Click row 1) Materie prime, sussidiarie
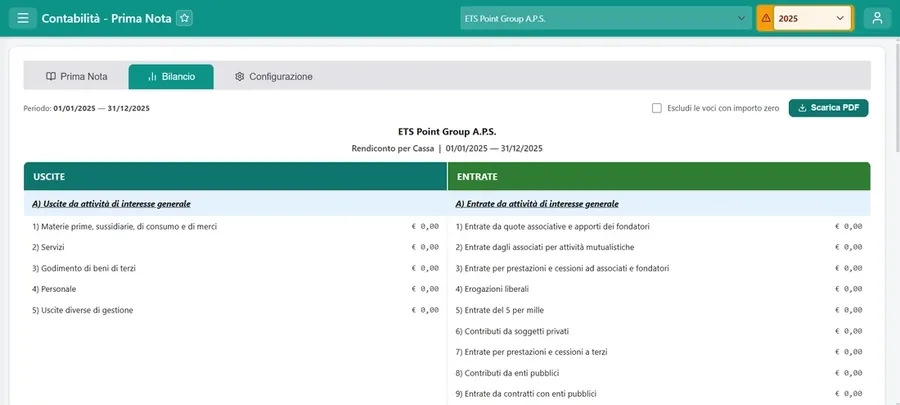This screenshot has height=405, width=900. click(235, 227)
